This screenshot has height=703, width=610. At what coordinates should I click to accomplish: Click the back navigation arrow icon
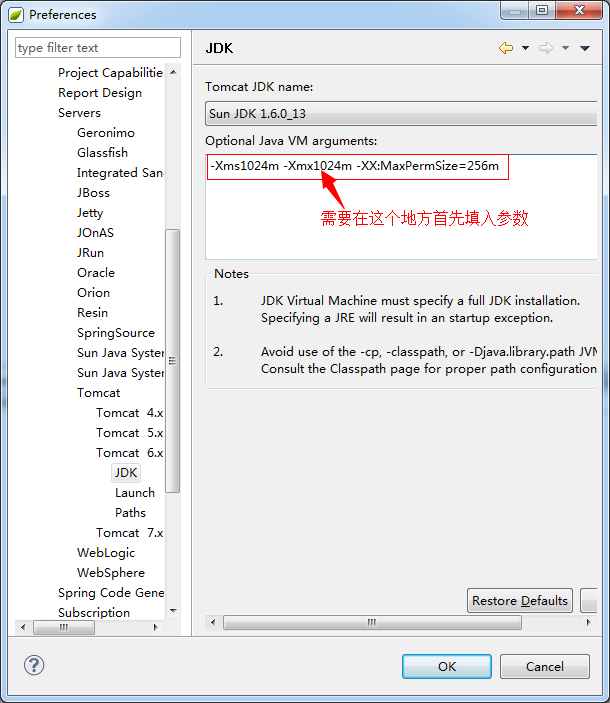pos(506,48)
